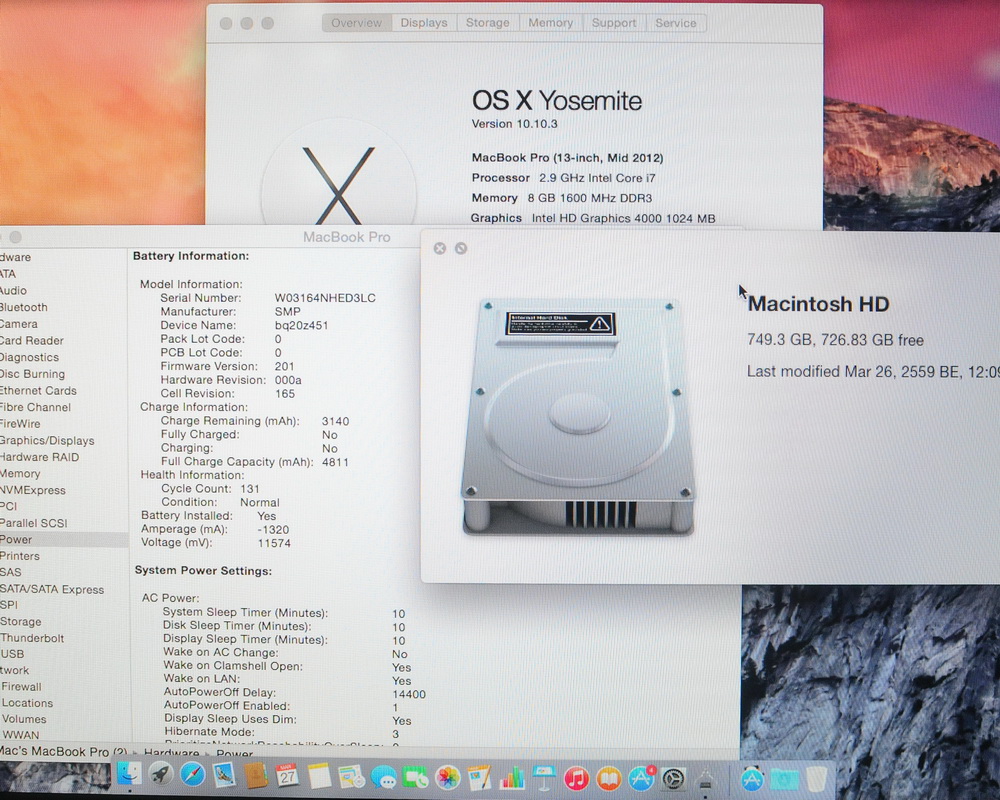Open Maps icon in the dock
This screenshot has height=800, width=1000.
[351, 777]
